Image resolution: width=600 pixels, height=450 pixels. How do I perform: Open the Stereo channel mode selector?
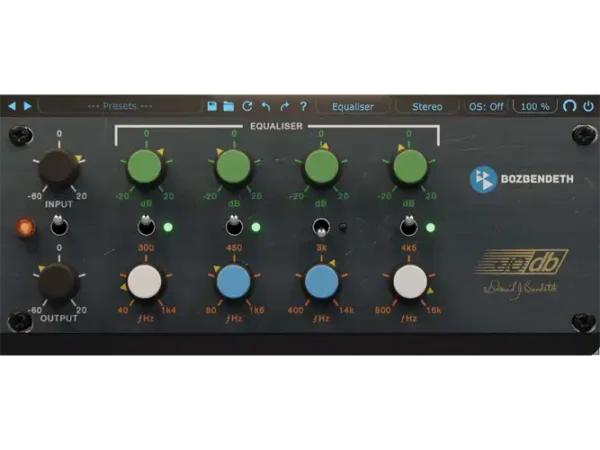pyautogui.click(x=427, y=106)
